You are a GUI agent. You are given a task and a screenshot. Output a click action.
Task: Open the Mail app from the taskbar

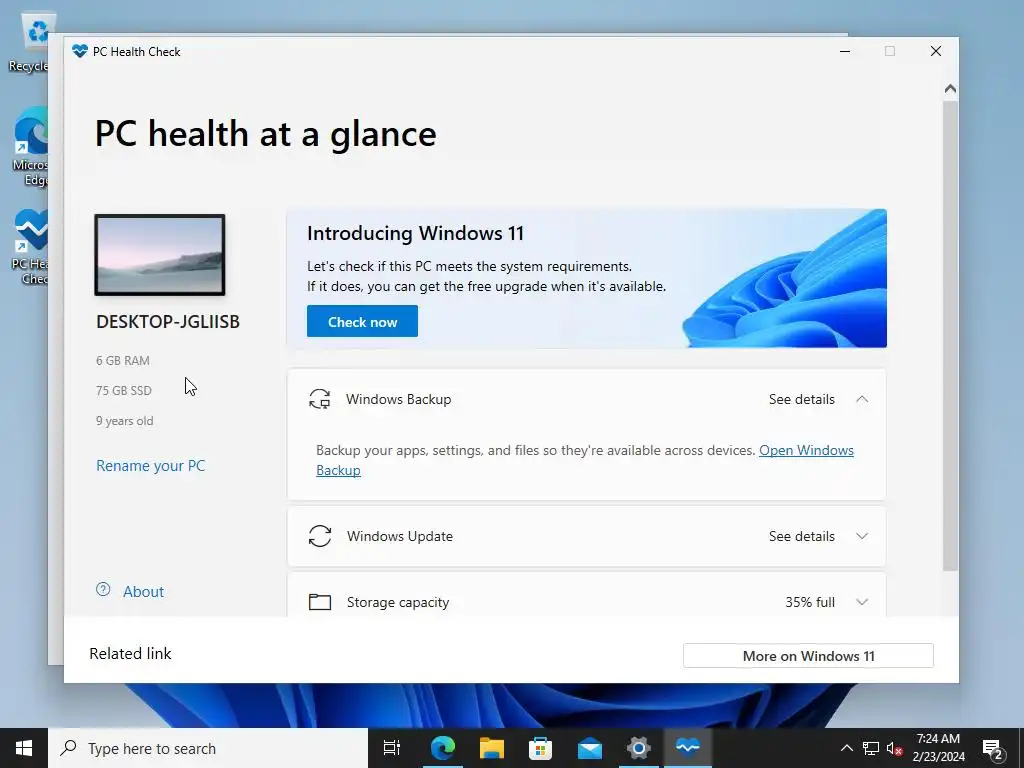(589, 748)
